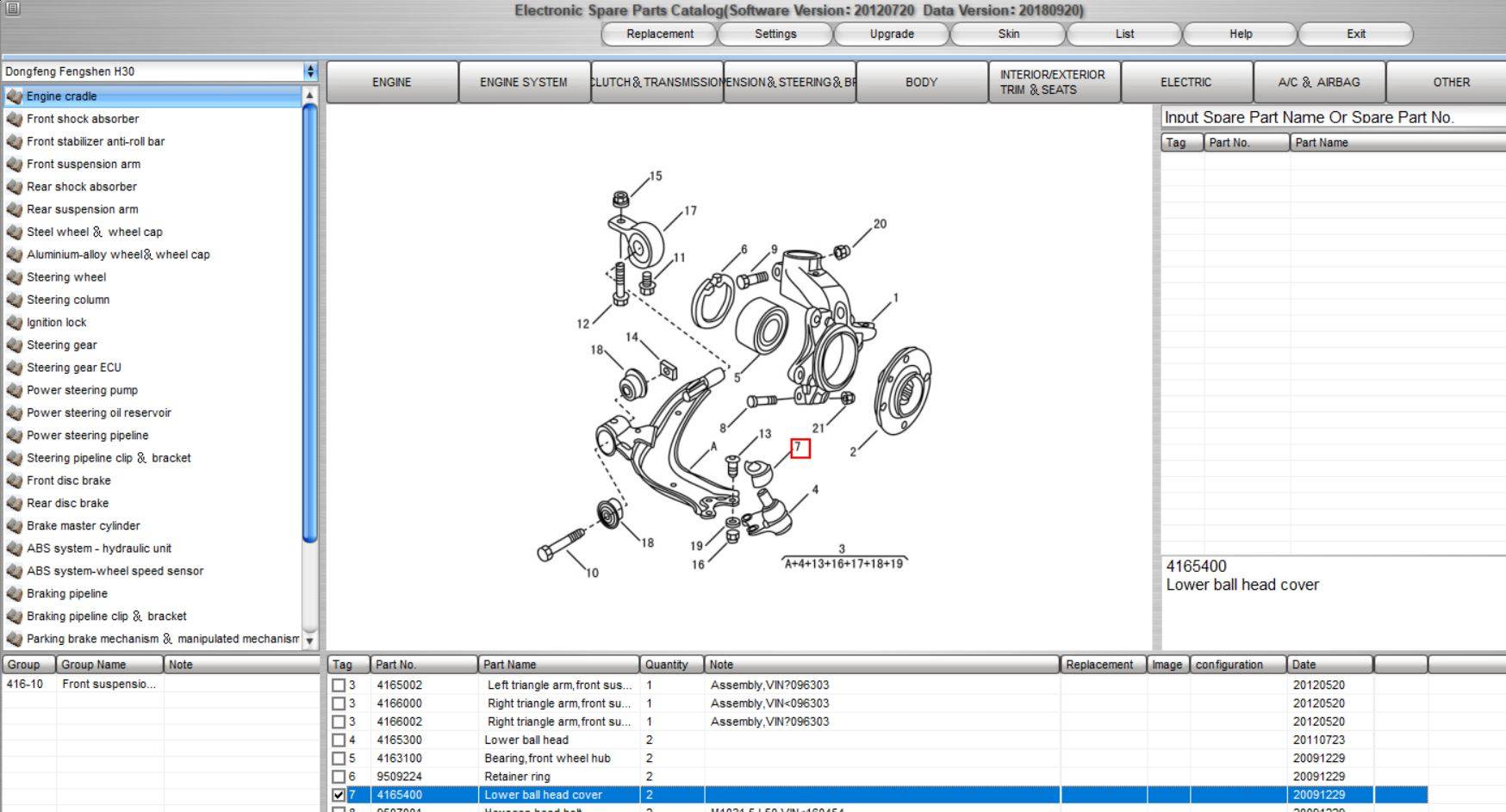Select callout number 7 in the diagram

(800, 448)
